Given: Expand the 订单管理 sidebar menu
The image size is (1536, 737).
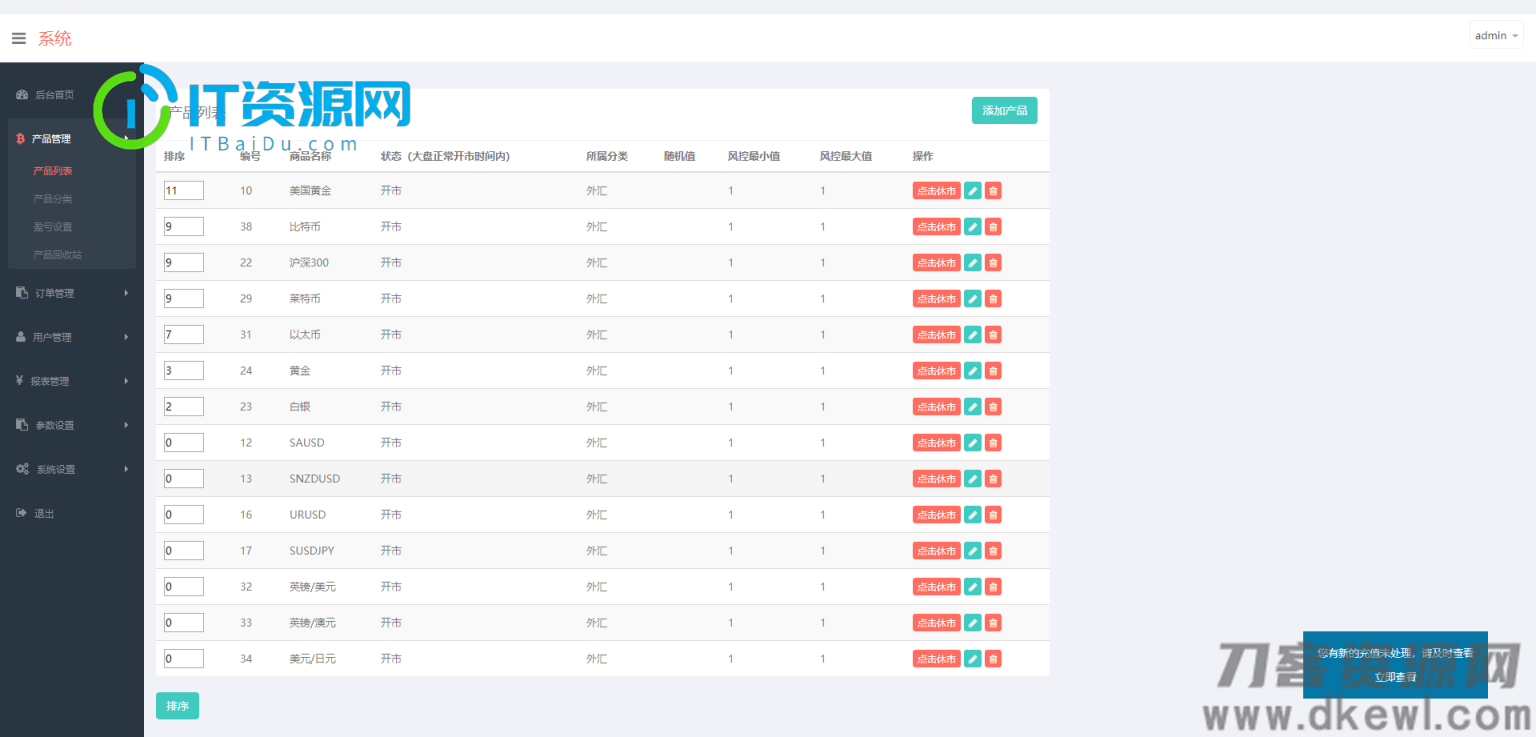Looking at the screenshot, I should tap(72, 293).
